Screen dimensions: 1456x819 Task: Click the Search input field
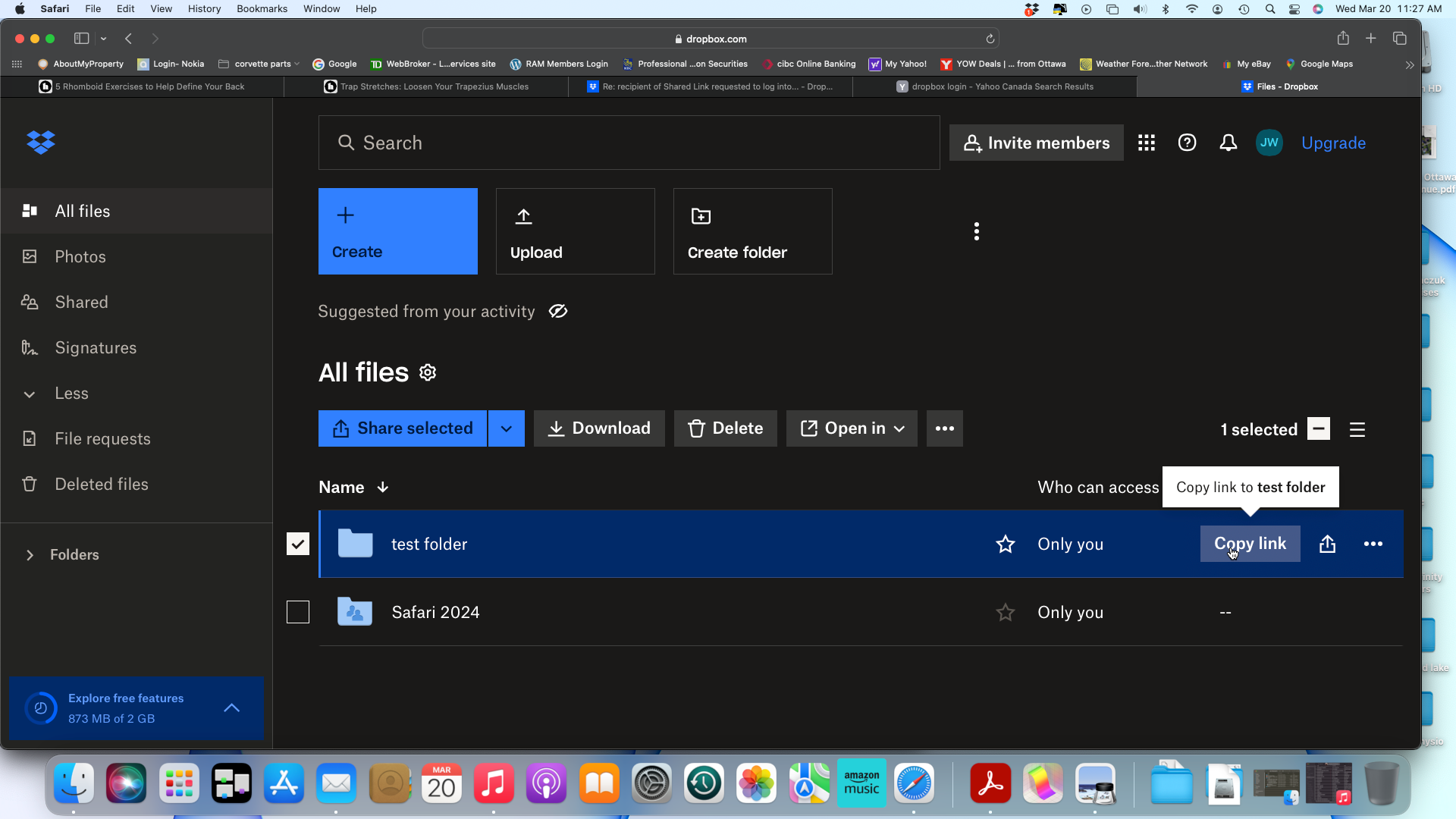(629, 142)
